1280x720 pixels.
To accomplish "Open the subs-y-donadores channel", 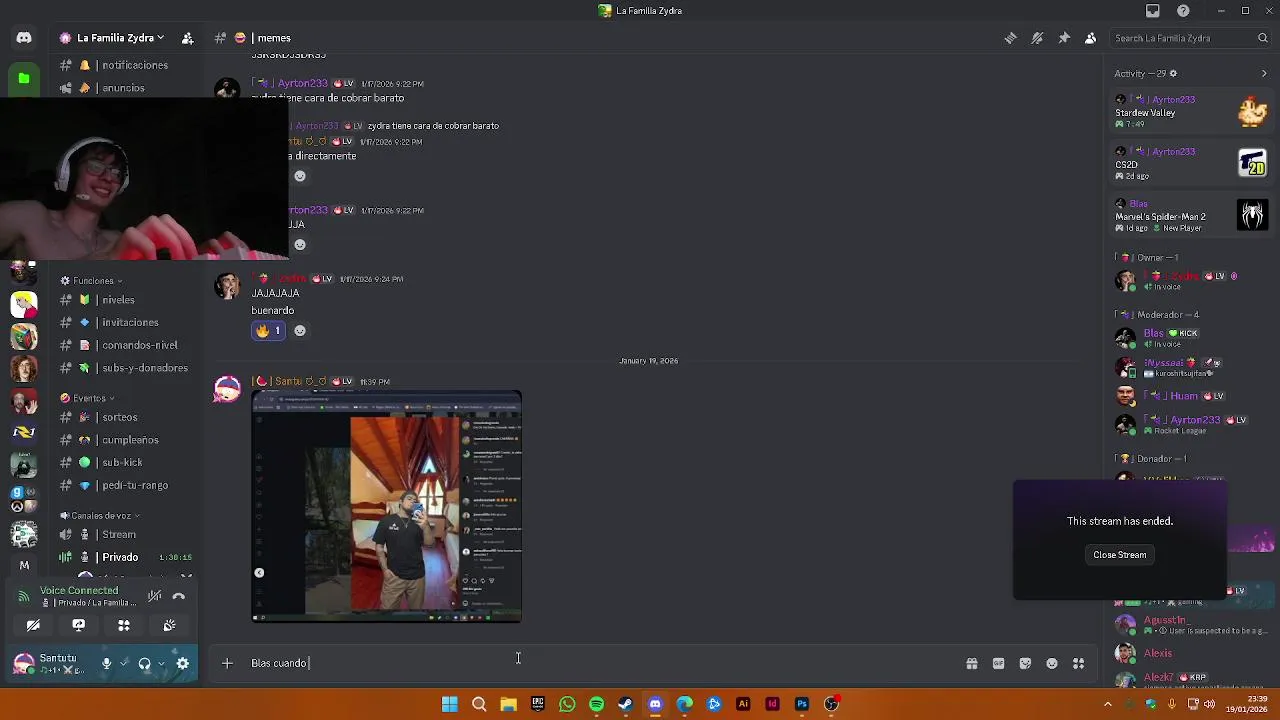I will [125, 368].
